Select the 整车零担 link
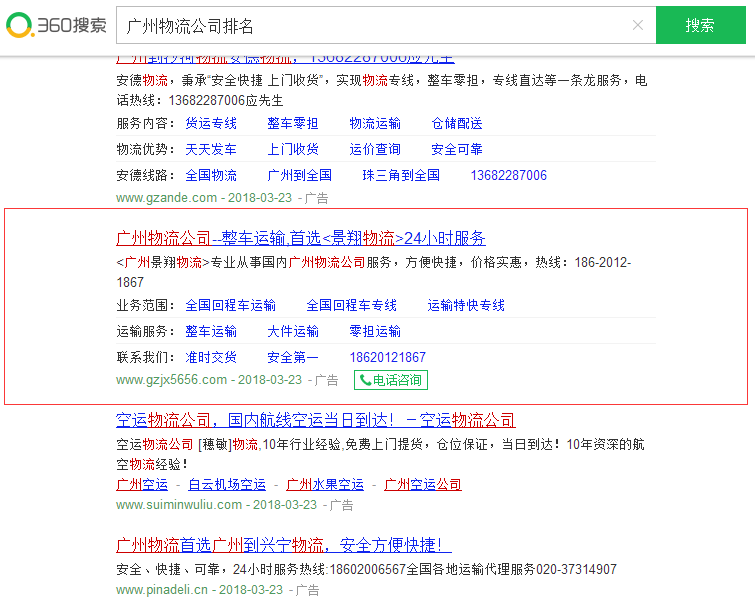This screenshot has height=616, width=755. point(293,124)
